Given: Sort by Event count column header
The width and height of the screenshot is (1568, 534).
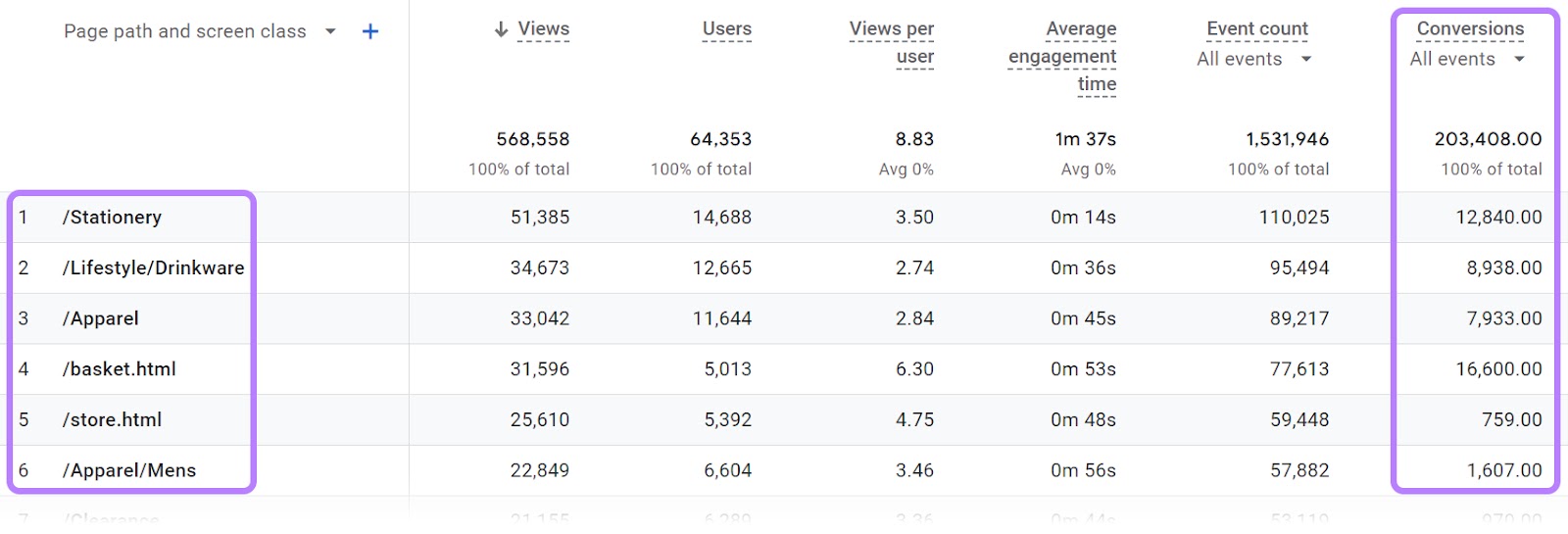Looking at the screenshot, I should (x=1256, y=29).
